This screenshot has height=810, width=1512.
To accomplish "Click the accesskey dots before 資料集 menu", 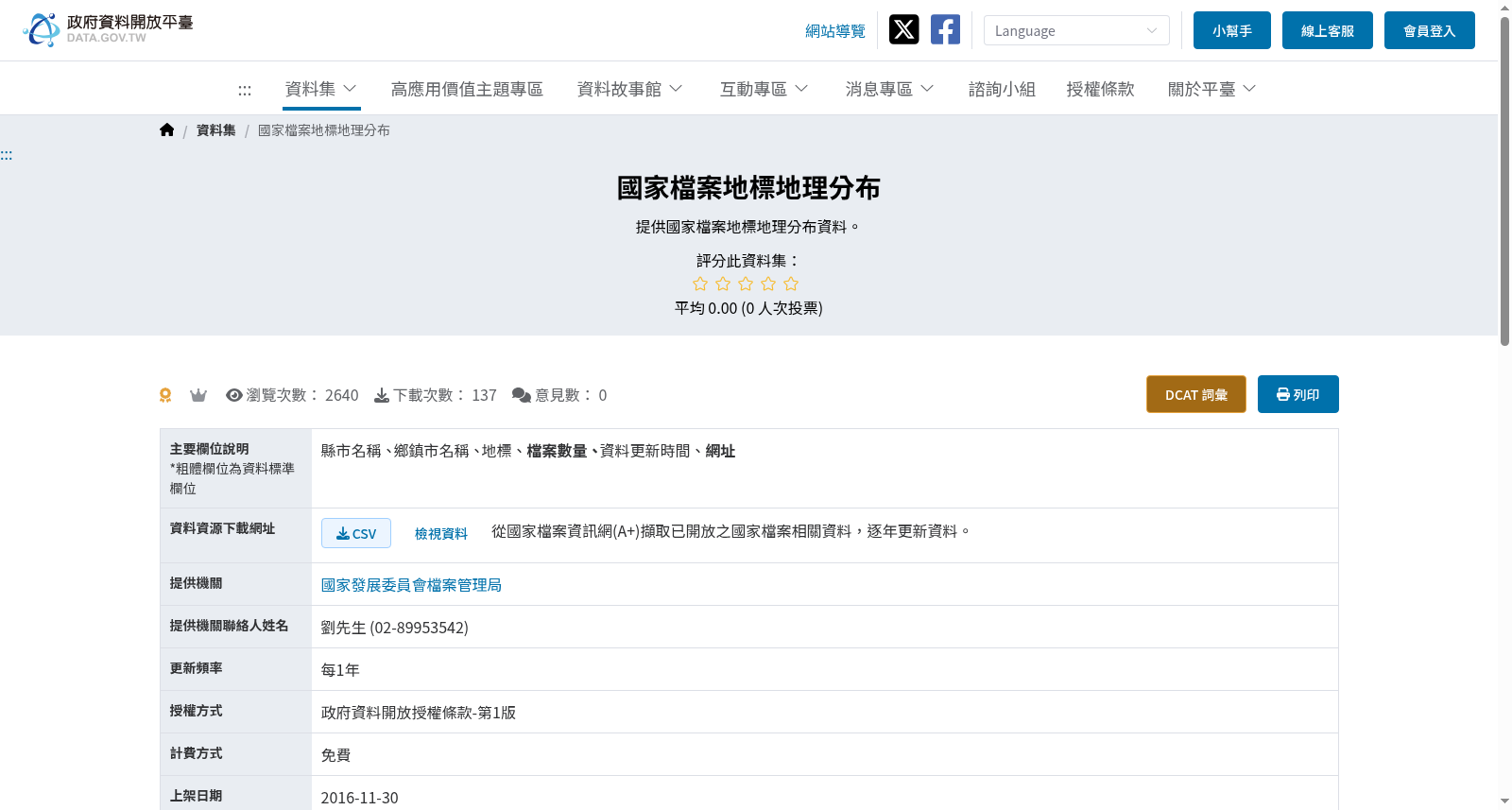I will 245,91.
